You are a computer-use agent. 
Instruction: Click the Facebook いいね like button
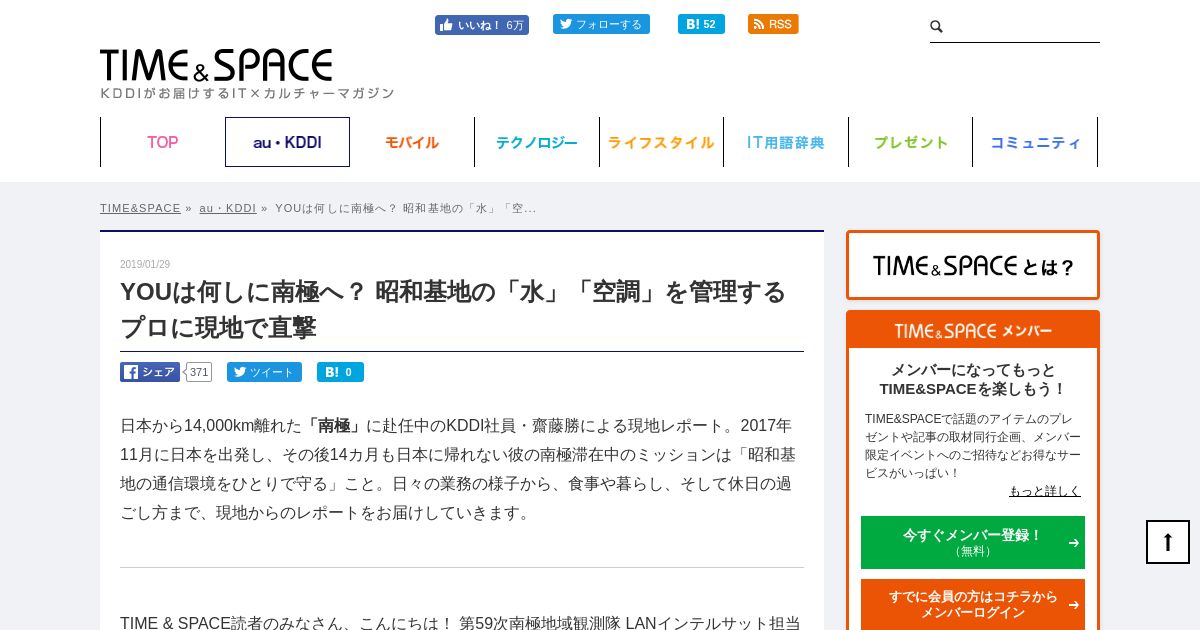(482, 25)
